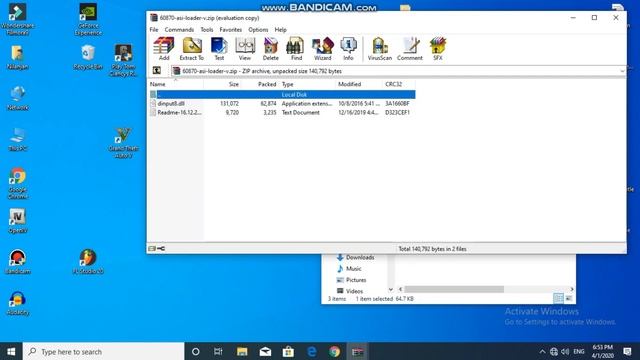The image size is (640, 360).
Task: Open the Options menu
Action: [x=258, y=30]
